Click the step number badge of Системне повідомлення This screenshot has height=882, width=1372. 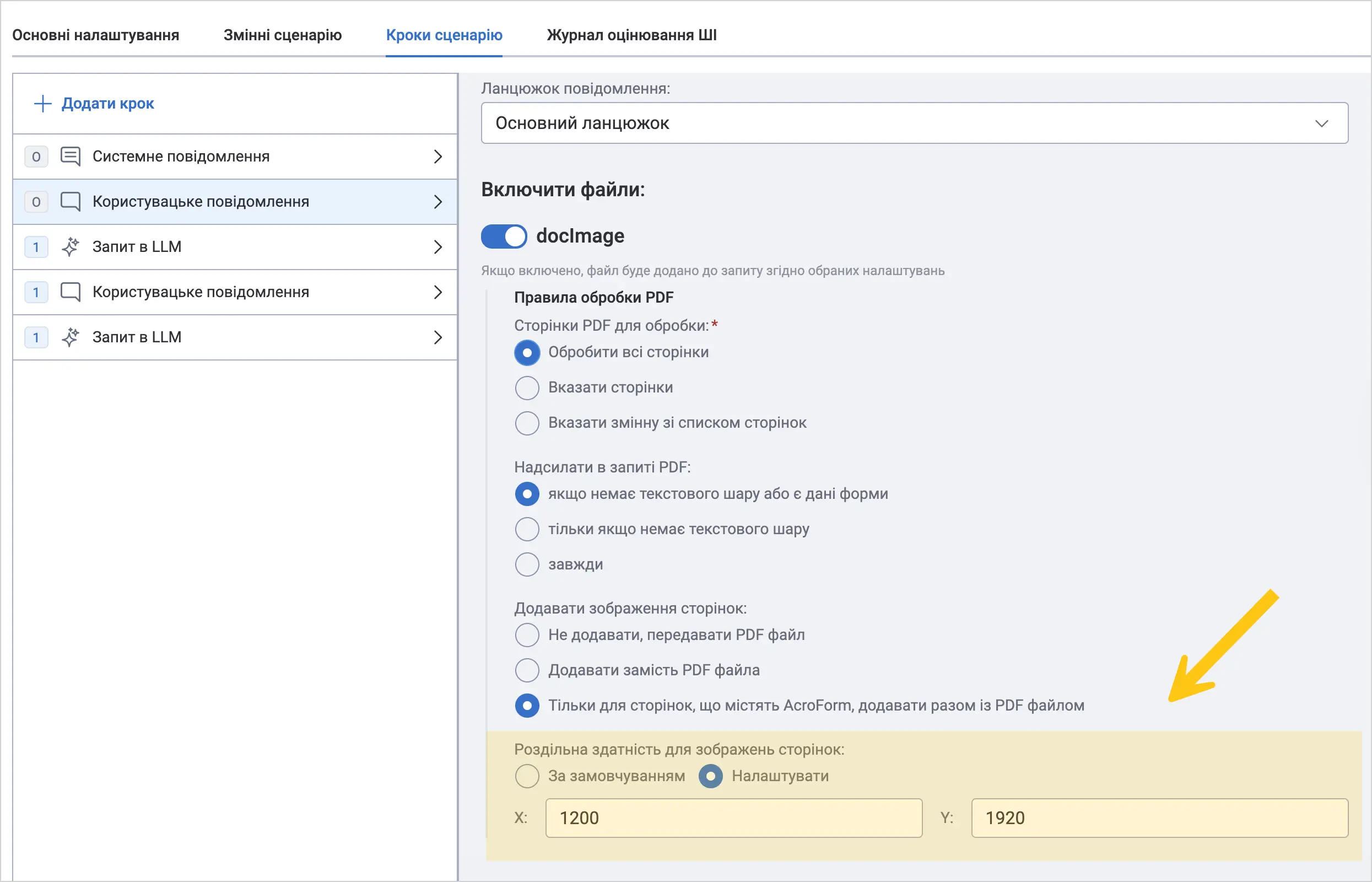click(36, 157)
